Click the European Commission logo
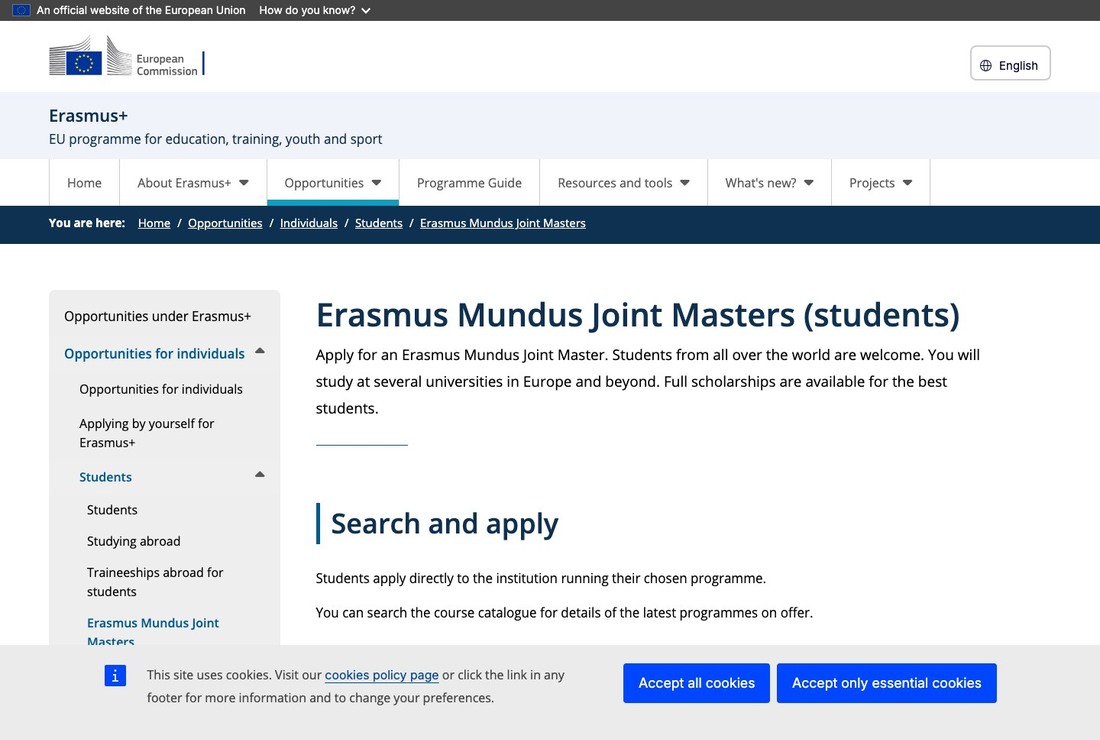Screen dimensions: 1100x740 coord(127,56)
